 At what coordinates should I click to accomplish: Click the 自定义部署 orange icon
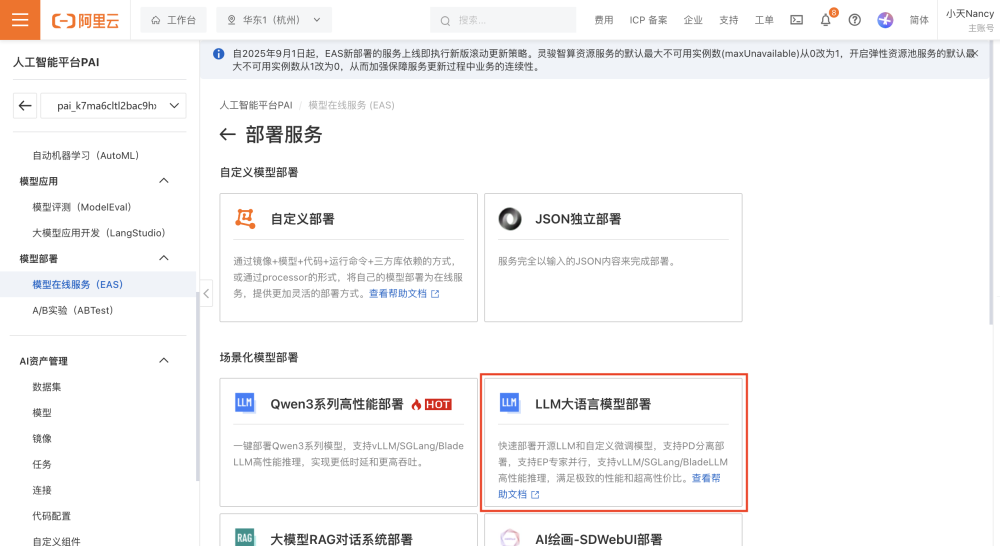click(x=245, y=219)
